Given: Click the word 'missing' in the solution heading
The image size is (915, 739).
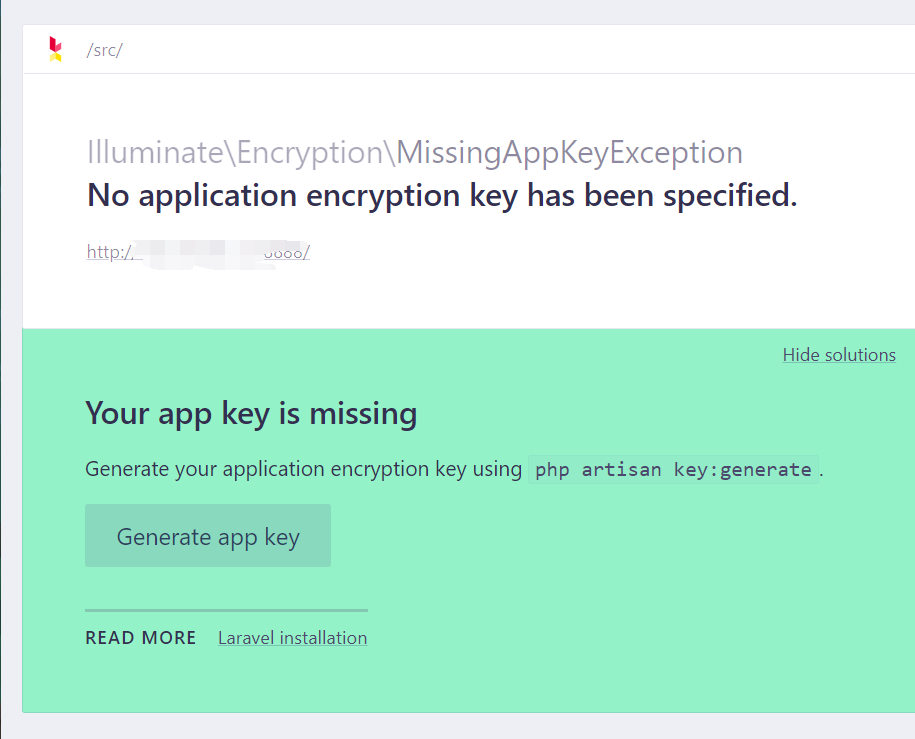Looking at the screenshot, I should pyautogui.click(x=363, y=414).
